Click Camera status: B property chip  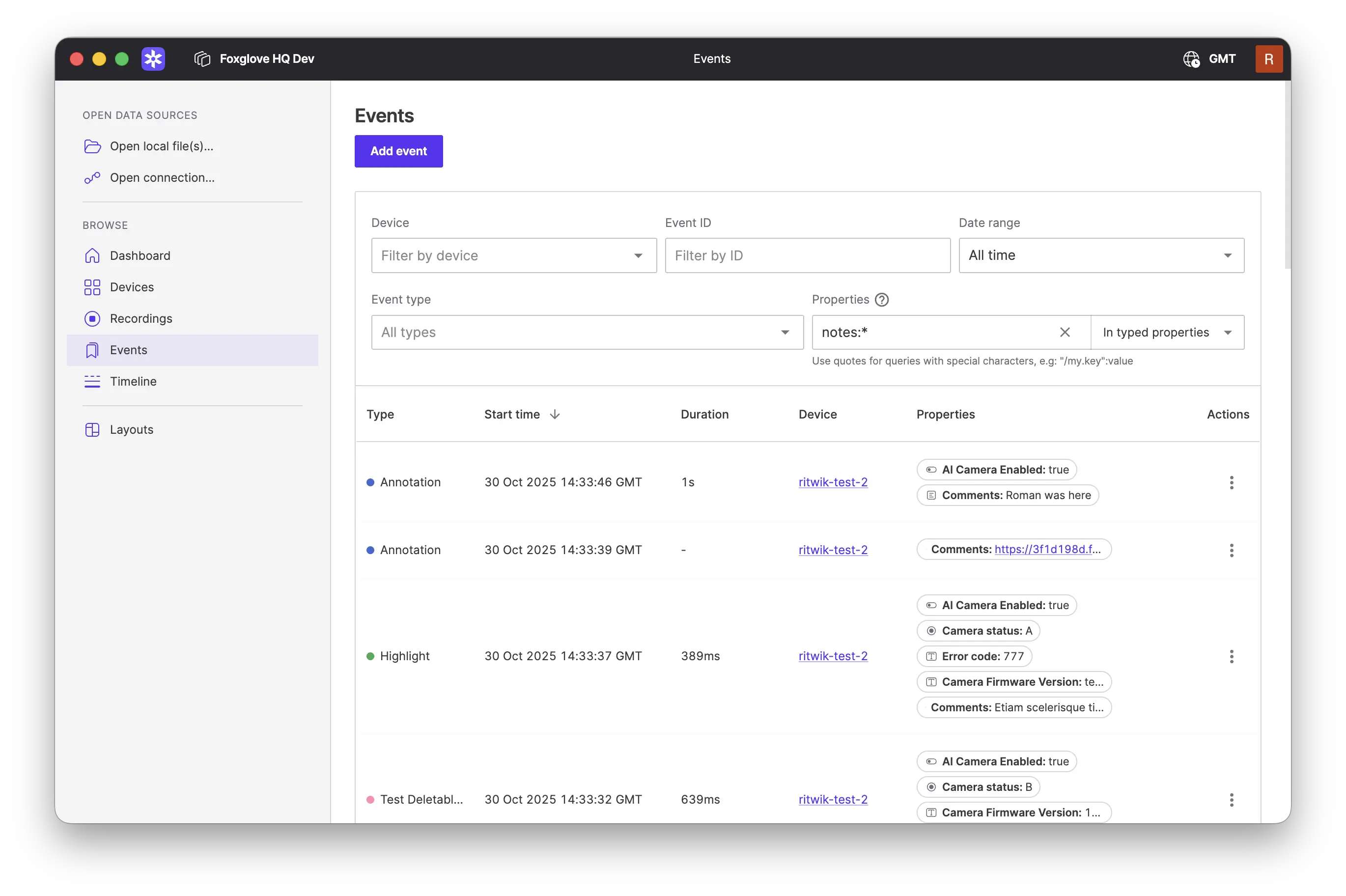978,787
